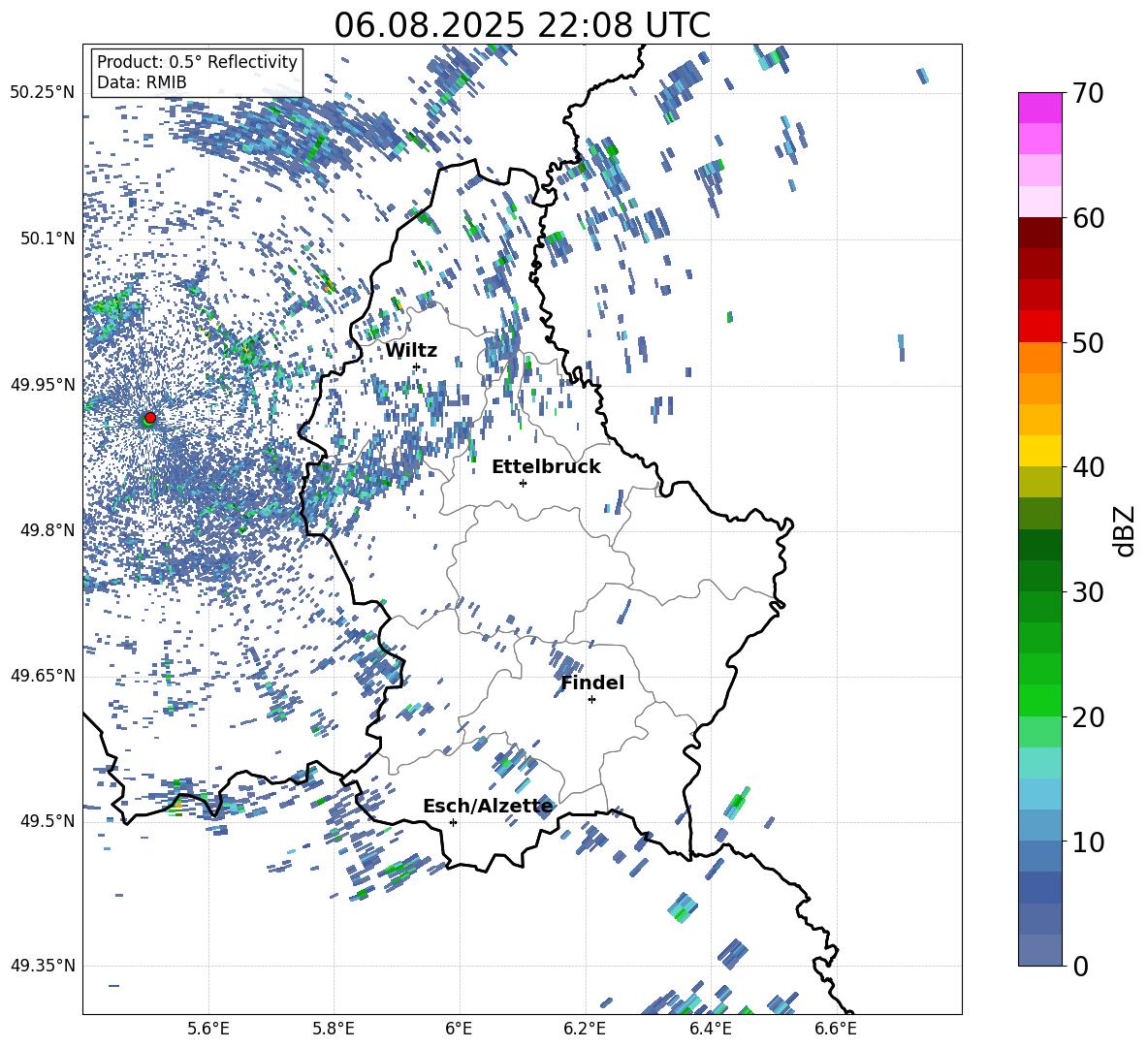Click the 49.5°N latitude label
Screen dimensions: 1148x1048
(x=48, y=821)
